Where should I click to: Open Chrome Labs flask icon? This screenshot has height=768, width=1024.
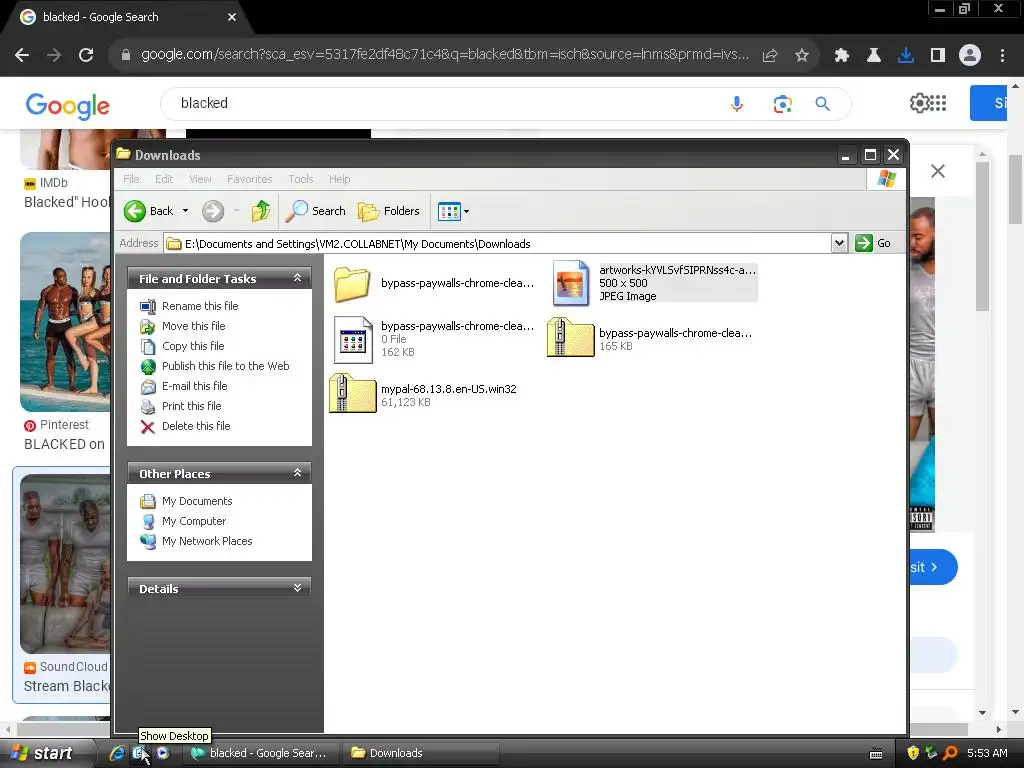tap(874, 56)
